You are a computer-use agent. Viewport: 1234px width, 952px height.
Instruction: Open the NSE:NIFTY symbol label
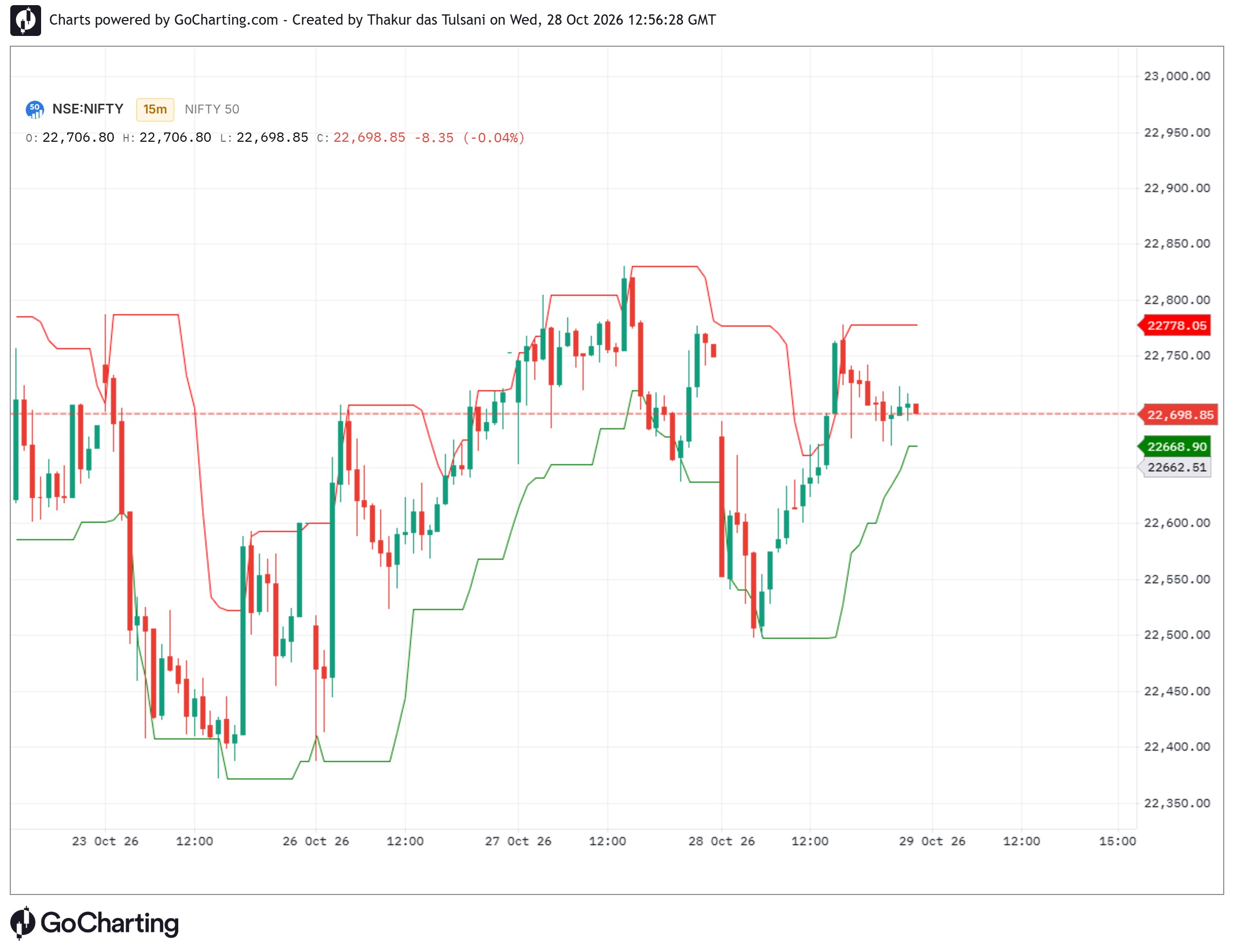point(87,109)
